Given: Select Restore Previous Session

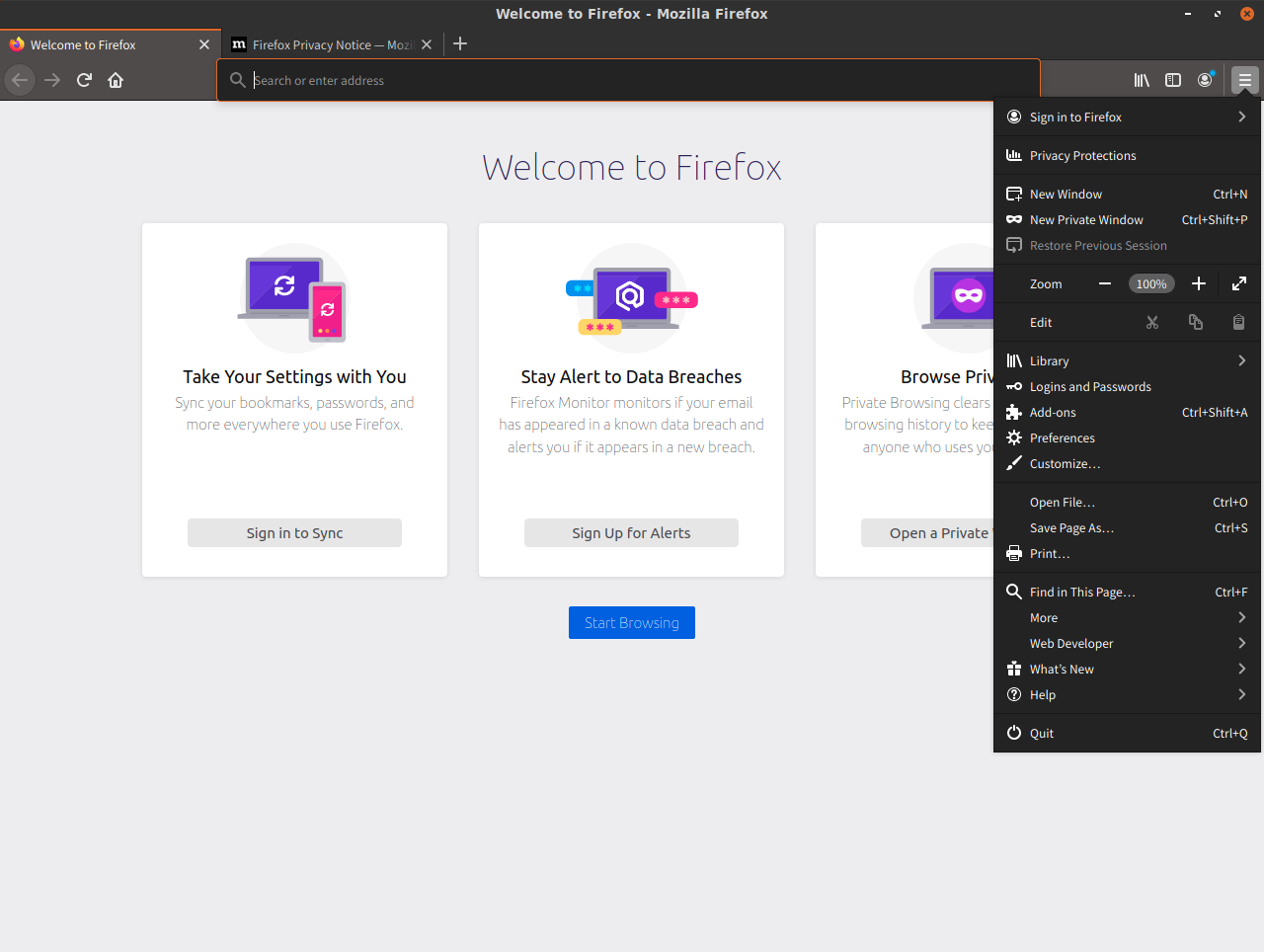Looking at the screenshot, I should pyautogui.click(x=1127, y=245).
